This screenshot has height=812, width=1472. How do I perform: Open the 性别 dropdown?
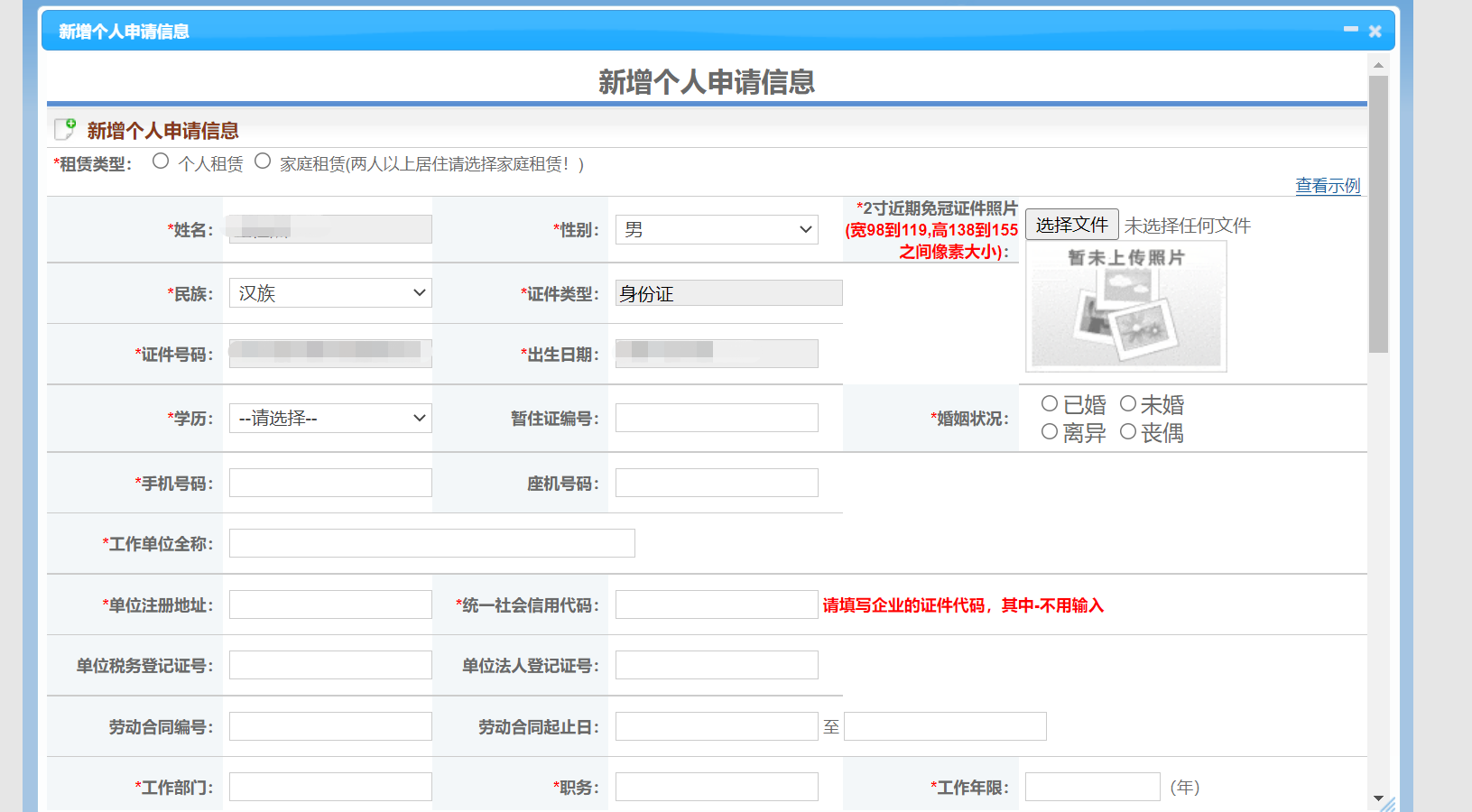tap(717, 230)
